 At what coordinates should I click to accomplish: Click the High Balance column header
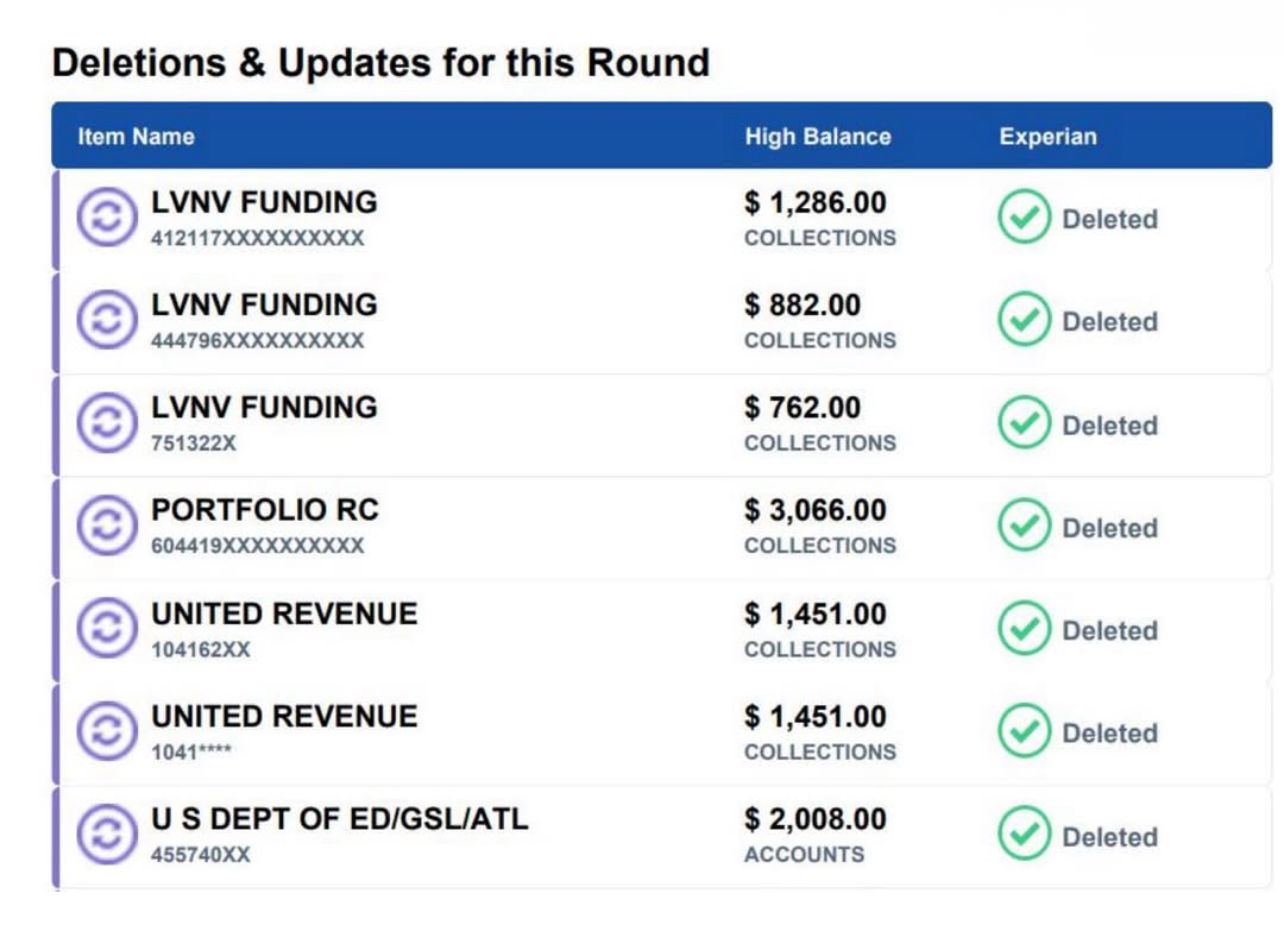817,137
